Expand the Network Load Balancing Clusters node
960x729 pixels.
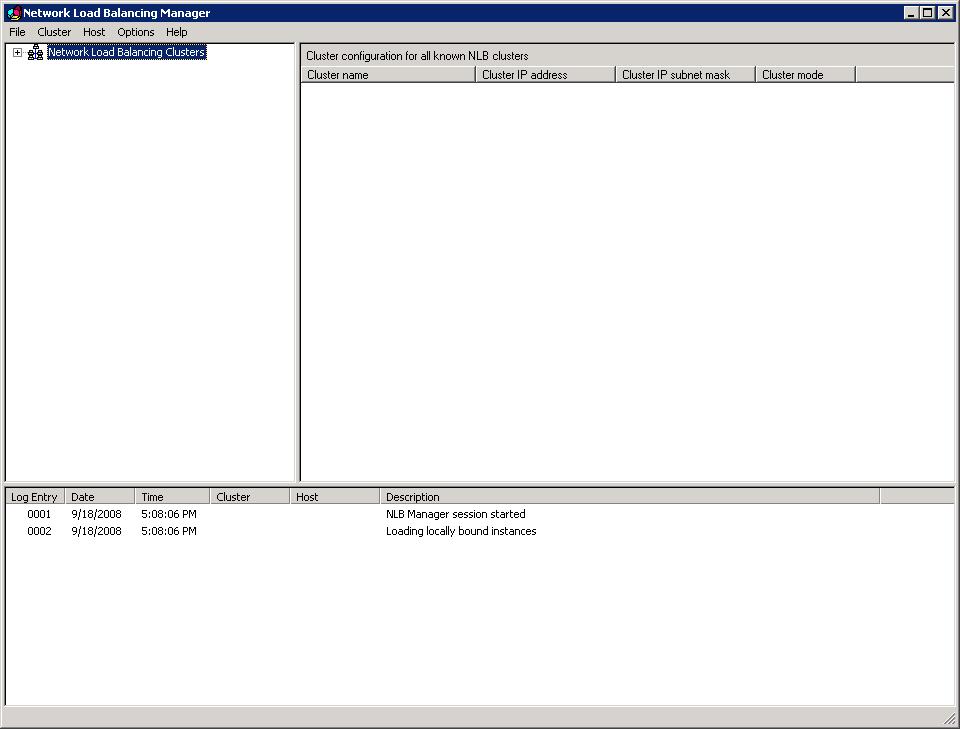pyautogui.click(x=17, y=53)
